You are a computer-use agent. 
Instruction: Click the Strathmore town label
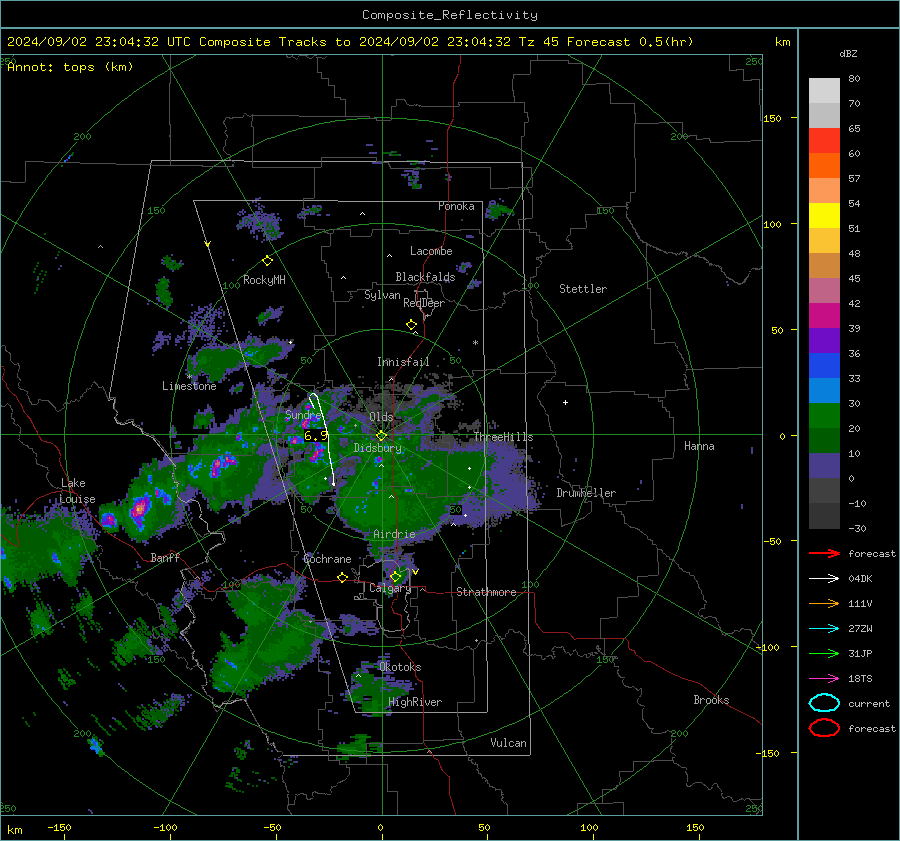486,592
